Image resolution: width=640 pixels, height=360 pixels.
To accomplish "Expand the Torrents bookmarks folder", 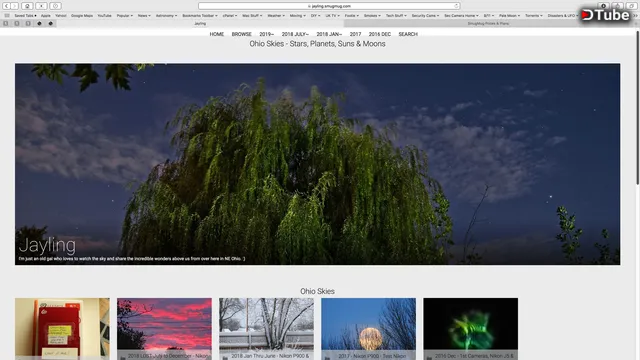I will pyautogui.click(x=534, y=16).
